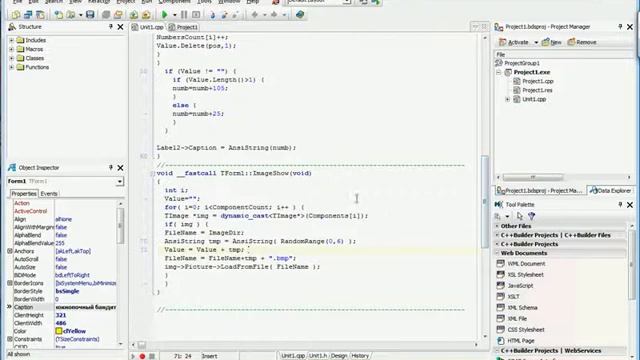Open the Design bottom tab
Screen dimensions: 640x360
pos(339,356)
